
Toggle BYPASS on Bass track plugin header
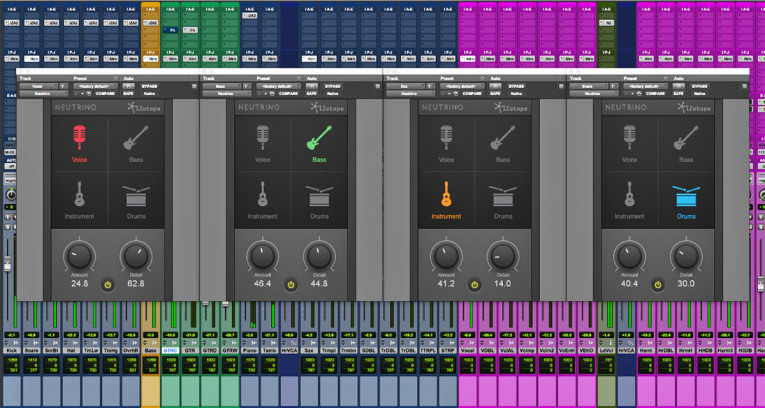click(x=333, y=86)
